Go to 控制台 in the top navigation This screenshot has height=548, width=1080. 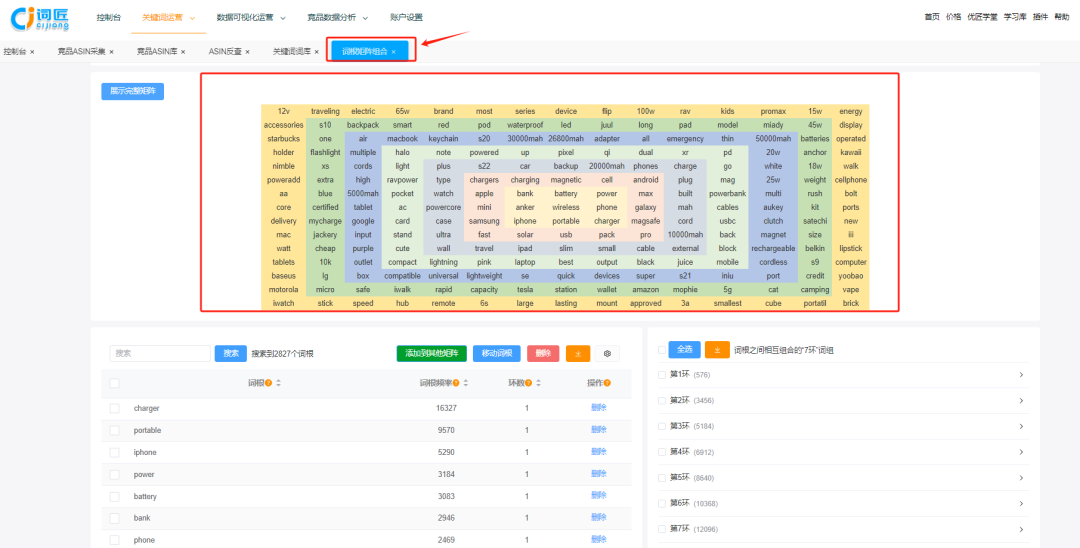click(109, 17)
